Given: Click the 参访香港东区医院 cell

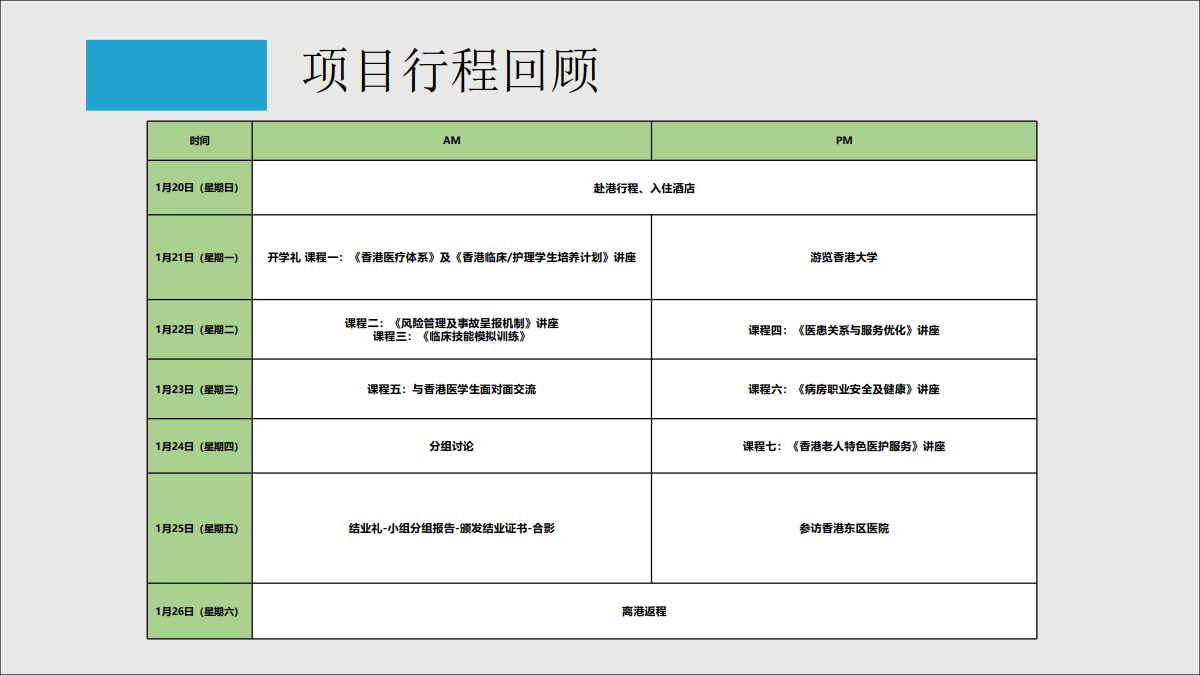Looking at the screenshot, I should pyautogui.click(x=844, y=528).
